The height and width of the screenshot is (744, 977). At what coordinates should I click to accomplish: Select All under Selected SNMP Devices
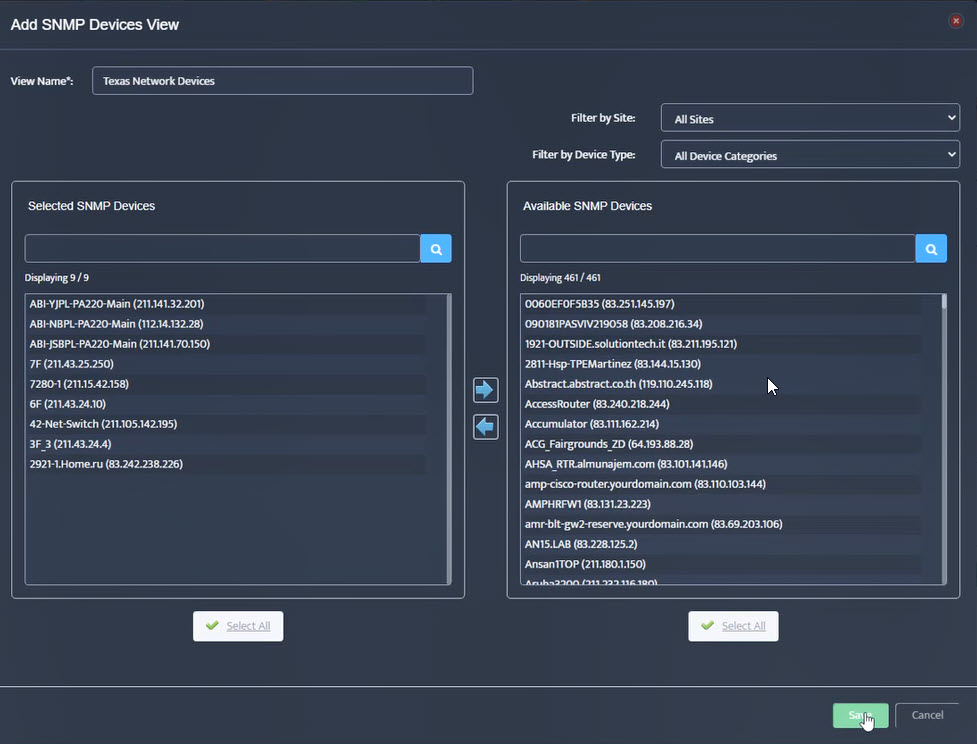coord(238,626)
